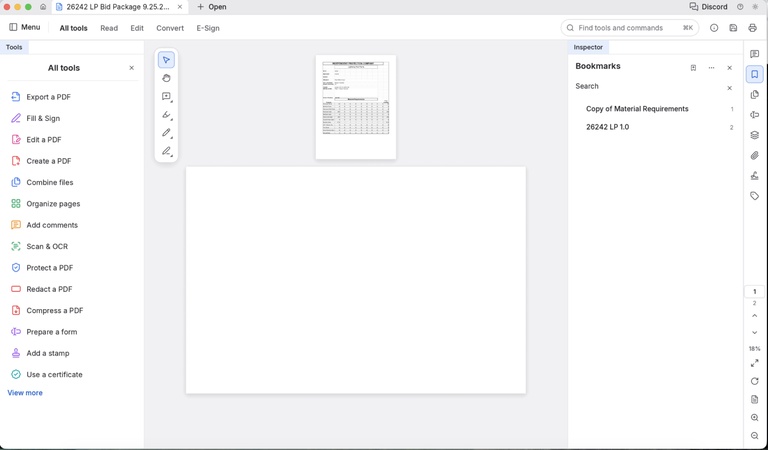Image resolution: width=768 pixels, height=450 pixels.
Task: Click the View more link
Action: coord(25,393)
